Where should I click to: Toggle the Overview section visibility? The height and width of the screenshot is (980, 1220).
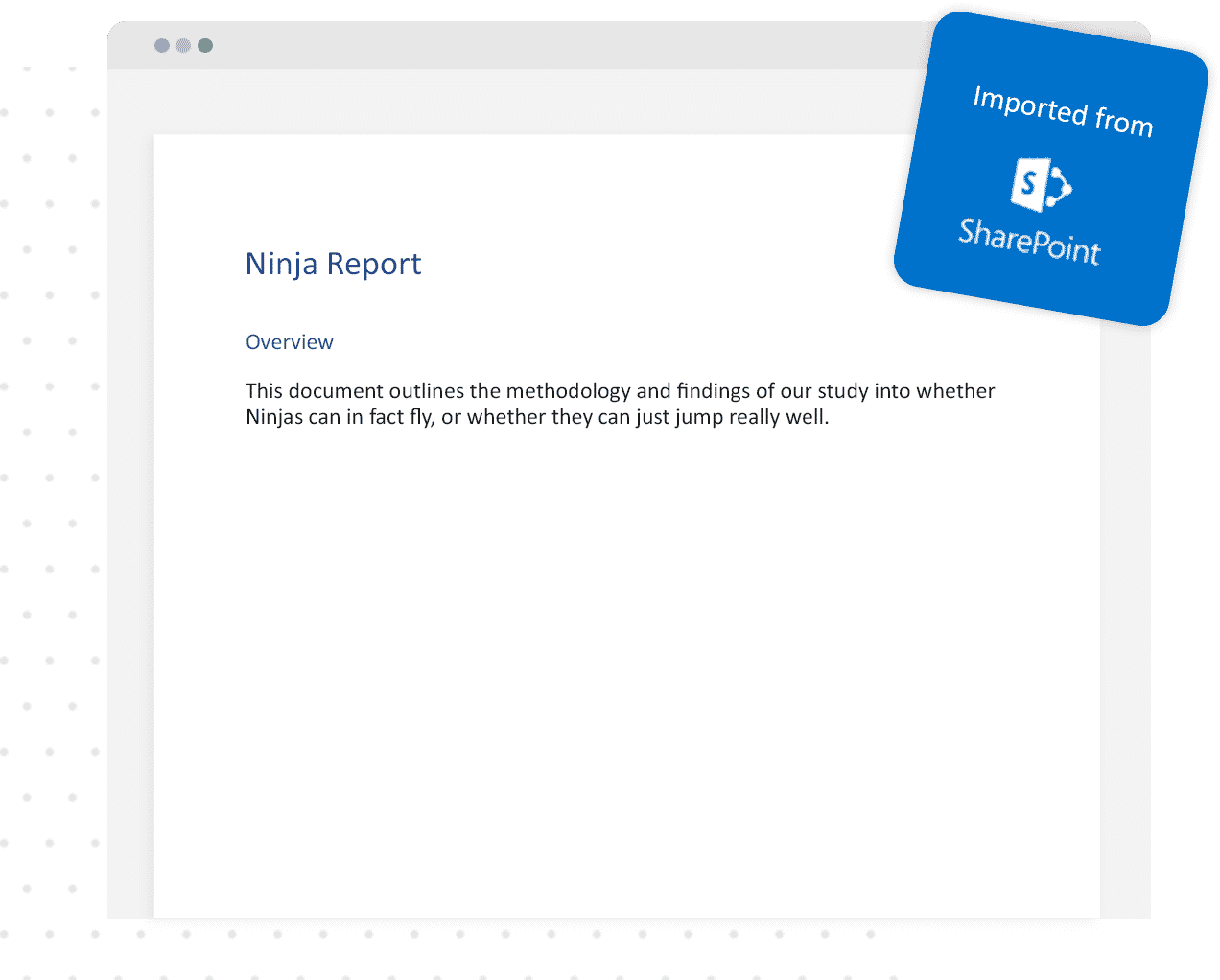tap(289, 341)
